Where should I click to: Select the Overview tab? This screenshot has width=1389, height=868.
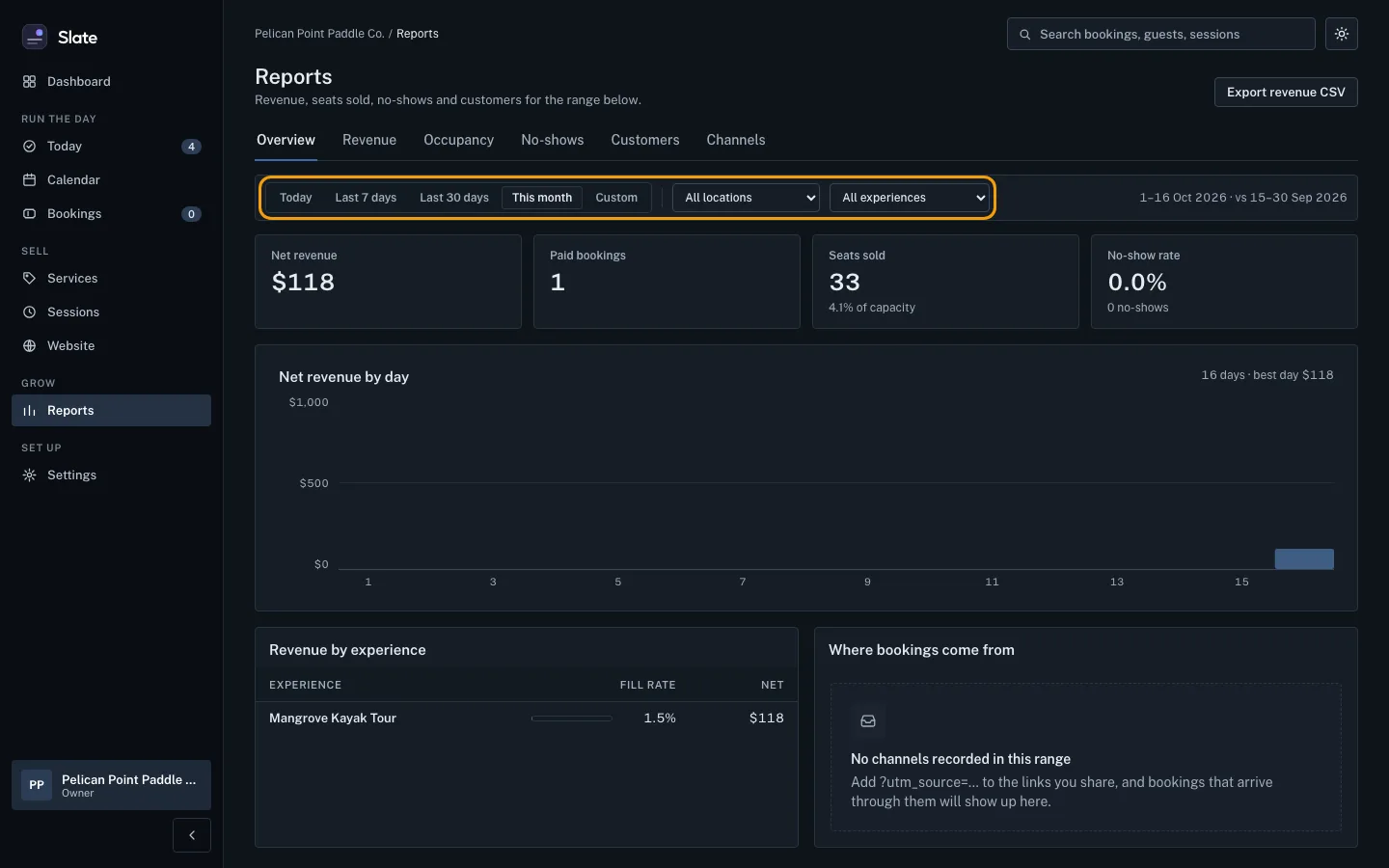pos(286,140)
